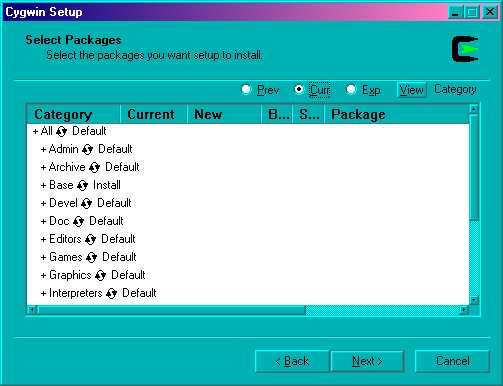
Task: Click the Default text beside Games
Action: 119,257
